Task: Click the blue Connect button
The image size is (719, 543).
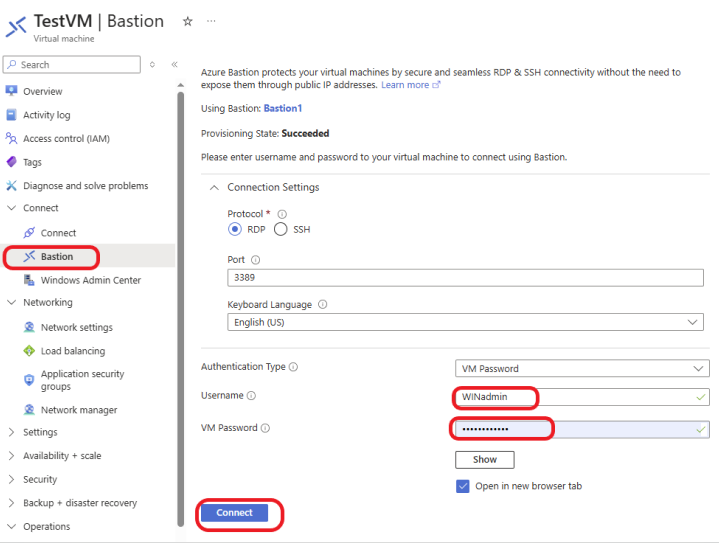Action: 234,513
